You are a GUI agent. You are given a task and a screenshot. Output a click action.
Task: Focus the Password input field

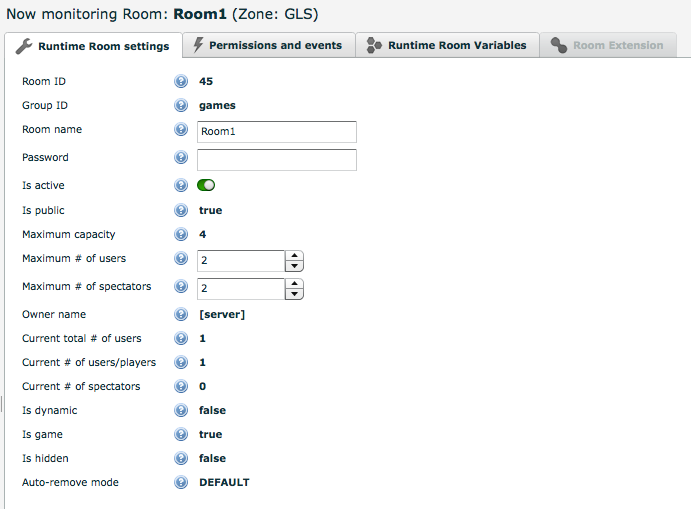[x=276, y=160]
